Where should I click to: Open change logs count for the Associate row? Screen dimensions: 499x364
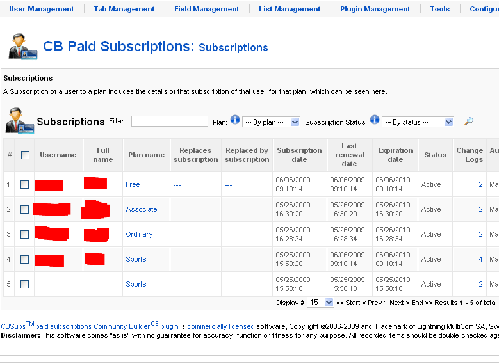[x=480, y=209]
